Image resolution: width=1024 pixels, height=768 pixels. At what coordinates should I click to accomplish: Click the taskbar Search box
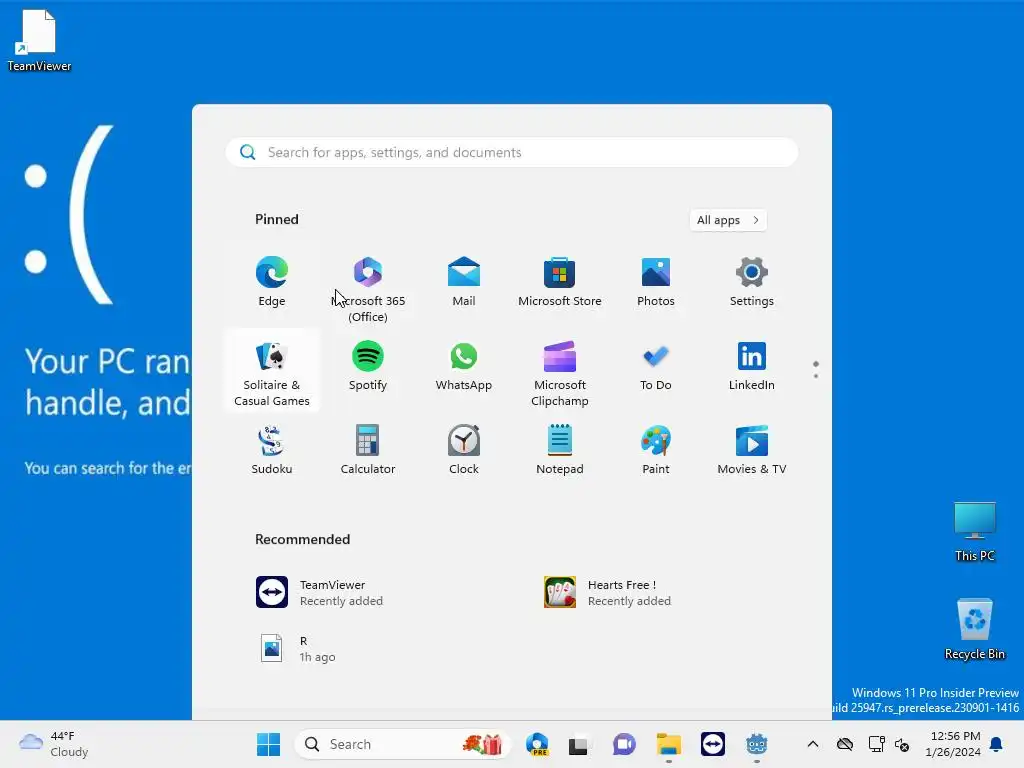click(402, 744)
